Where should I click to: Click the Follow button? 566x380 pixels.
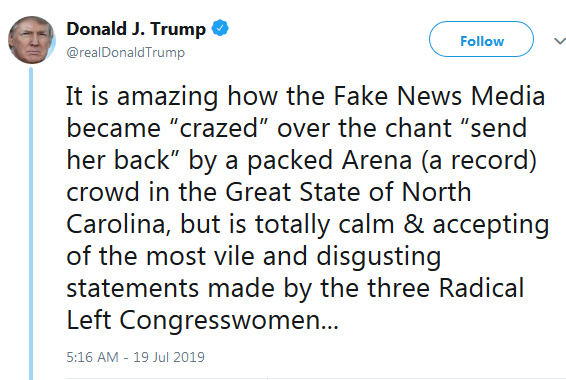[481, 39]
